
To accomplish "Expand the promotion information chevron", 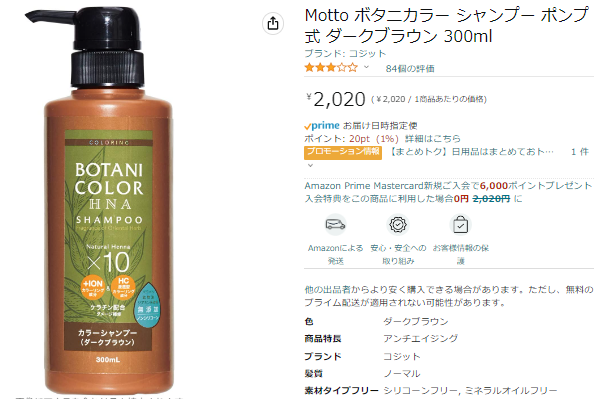I will [310, 166].
